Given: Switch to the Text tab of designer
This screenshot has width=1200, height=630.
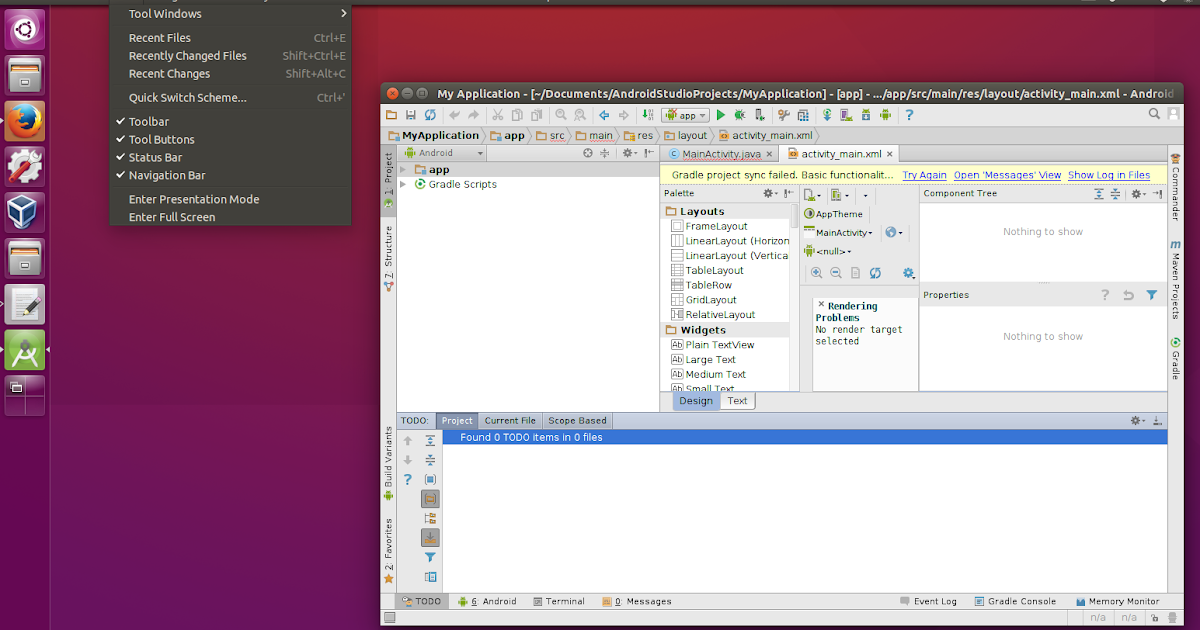Looking at the screenshot, I should tap(737, 401).
